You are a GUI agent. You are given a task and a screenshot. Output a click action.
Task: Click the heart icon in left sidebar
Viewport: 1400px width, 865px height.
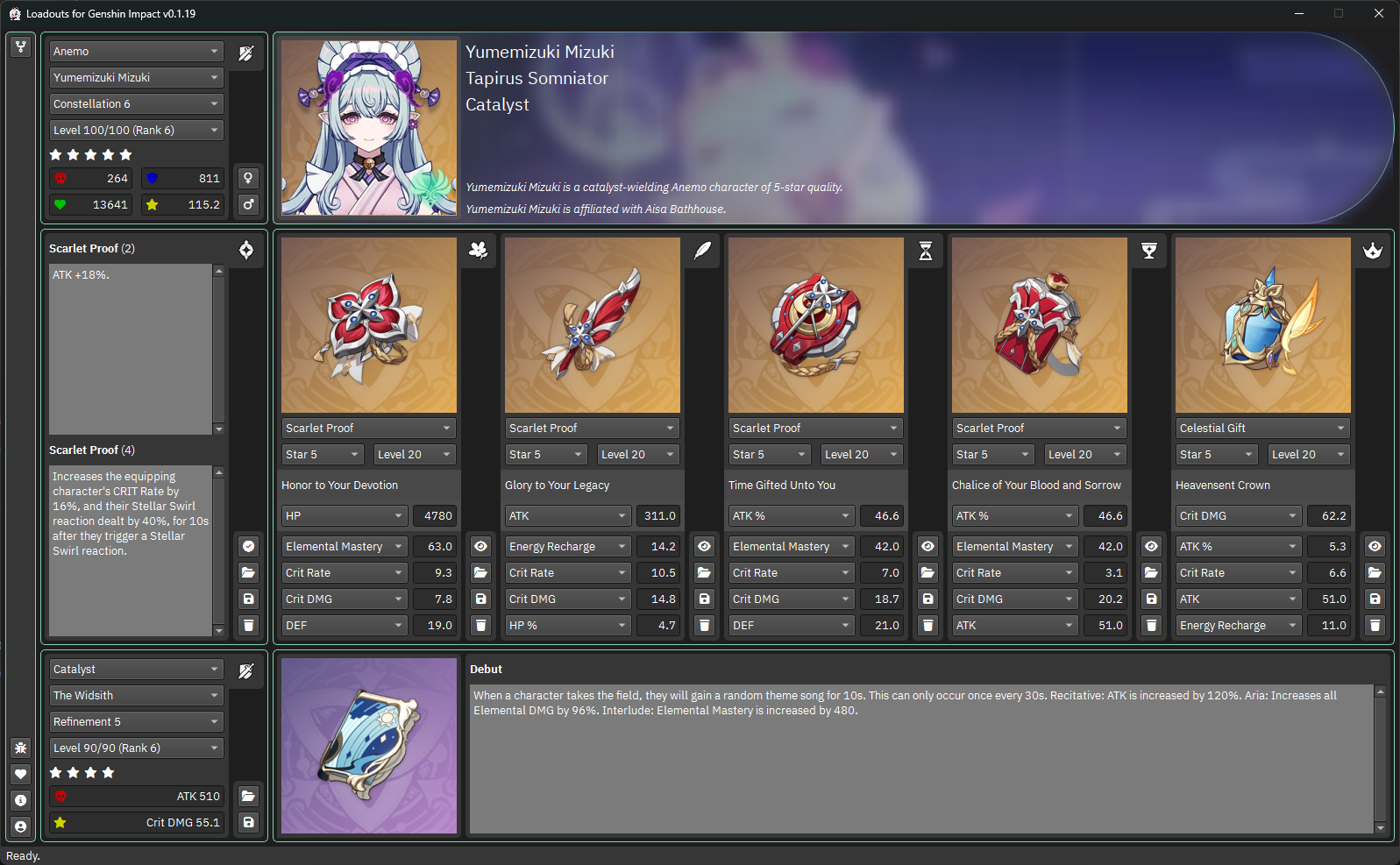click(x=21, y=774)
